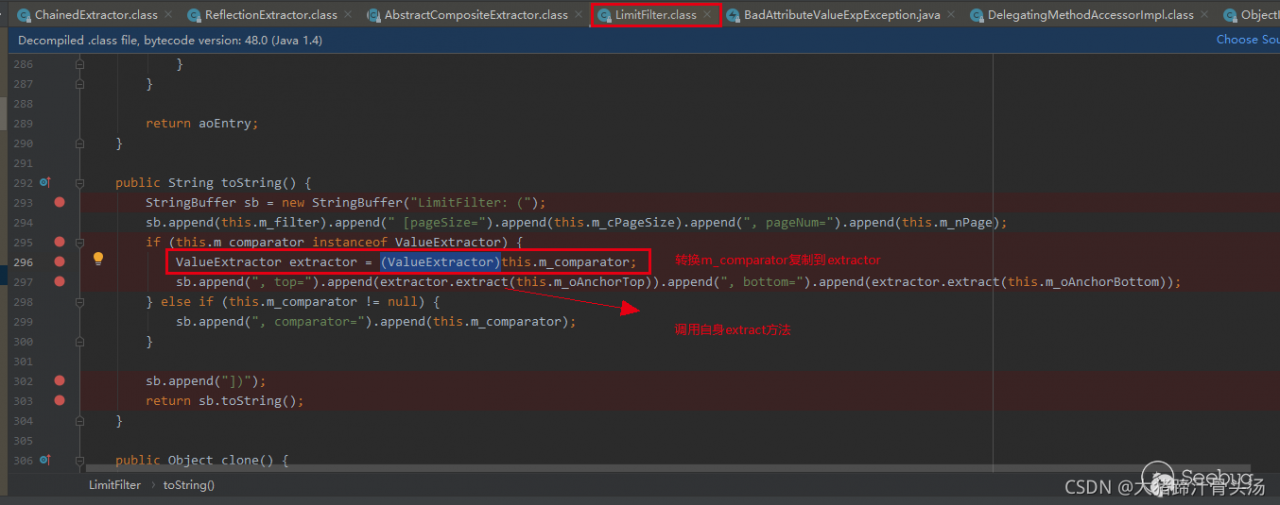The height and width of the screenshot is (505, 1280).
Task: Close the BadAttributeValueExpException.java tab
Action: [951, 15]
